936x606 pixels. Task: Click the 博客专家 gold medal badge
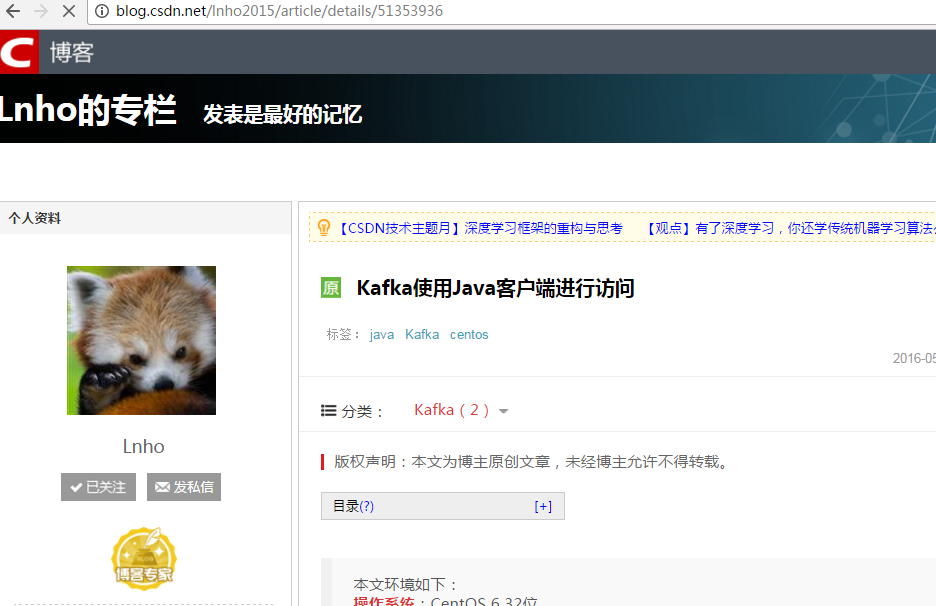pos(143,558)
